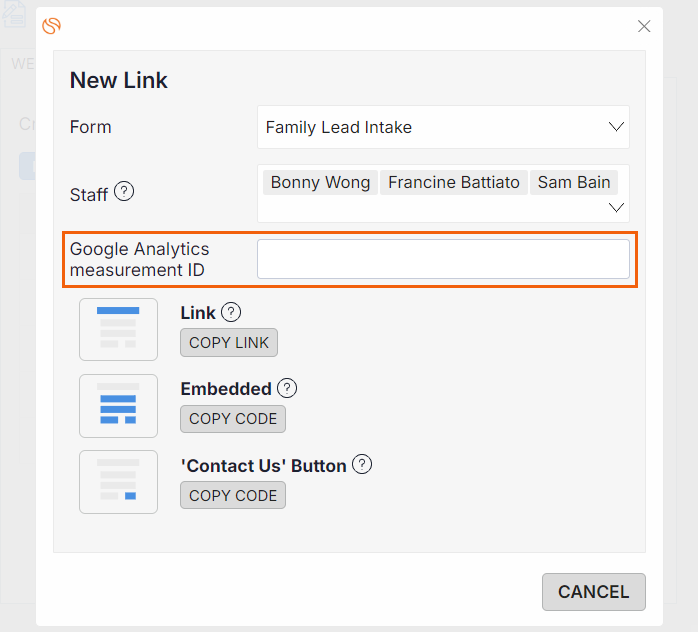Image resolution: width=698 pixels, height=632 pixels.
Task: Click COPY CODE under 'Contact Us' Button
Action: tap(233, 495)
